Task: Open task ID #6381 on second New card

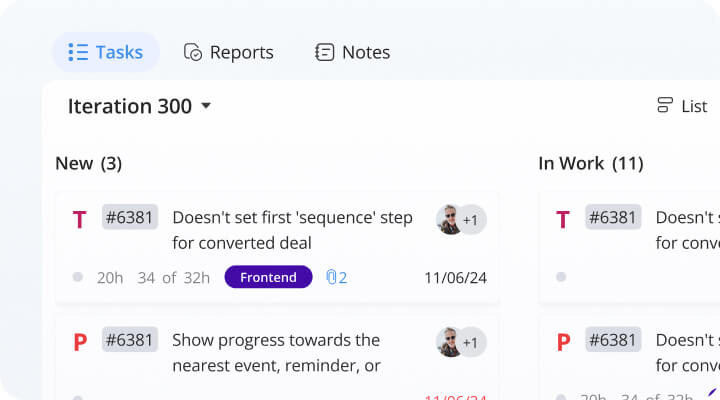Action: 130,340
